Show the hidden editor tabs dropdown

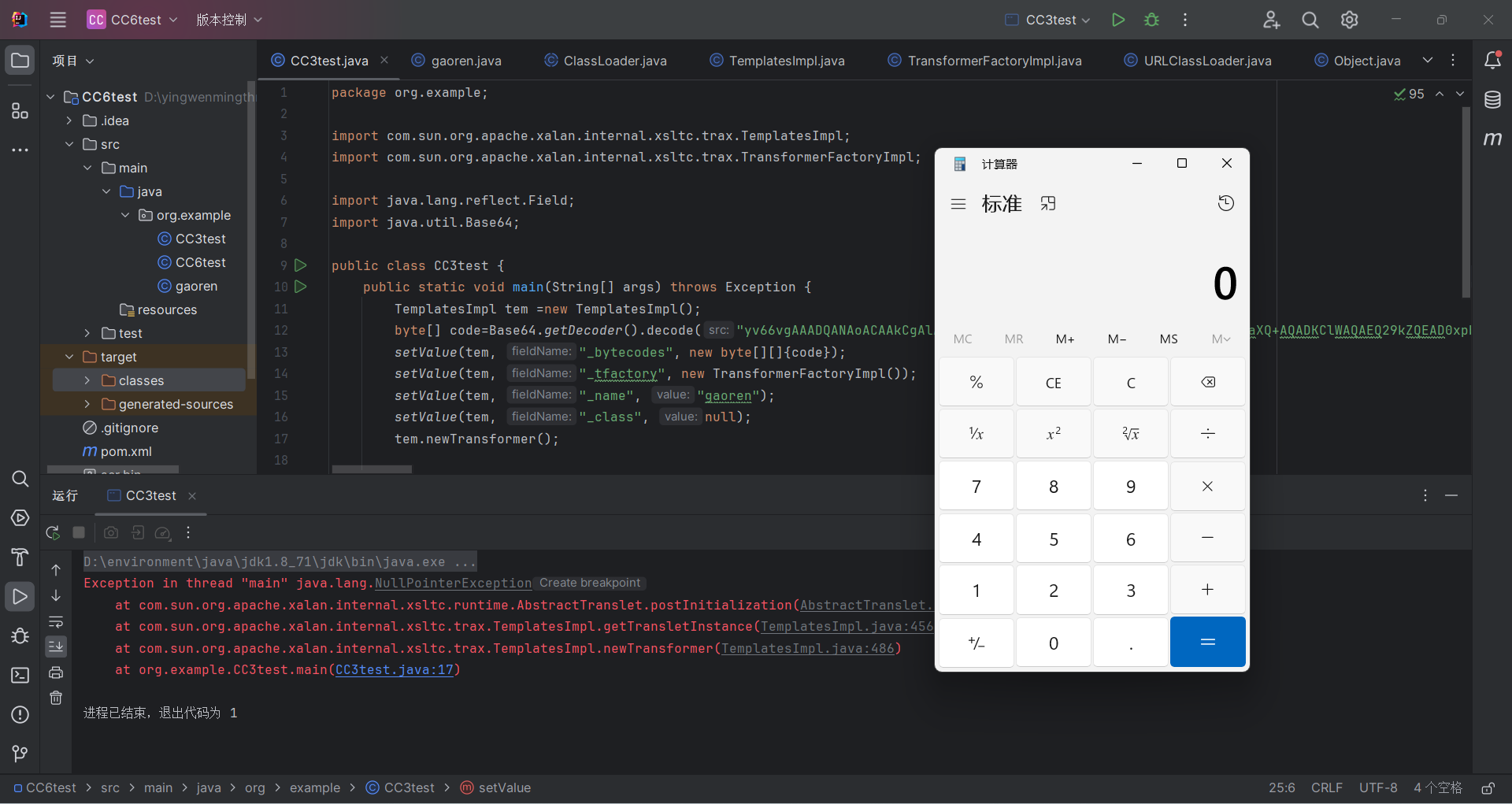pos(1428,61)
